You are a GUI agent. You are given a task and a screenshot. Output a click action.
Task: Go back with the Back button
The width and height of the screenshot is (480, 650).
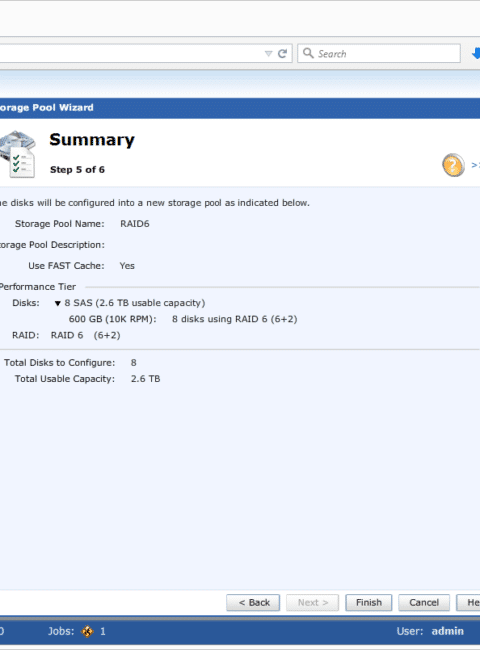[x=253, y=602]
